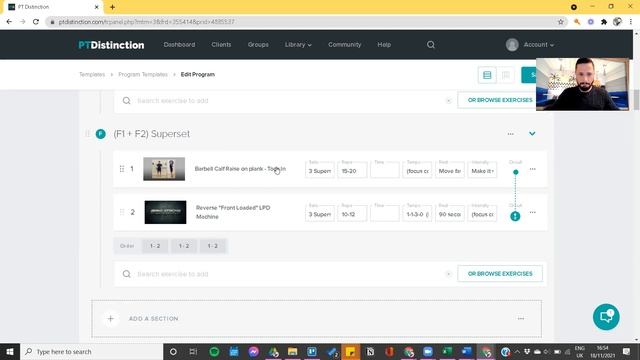
Task: Open Messenger from the taskbar
Action: point(253,351)
